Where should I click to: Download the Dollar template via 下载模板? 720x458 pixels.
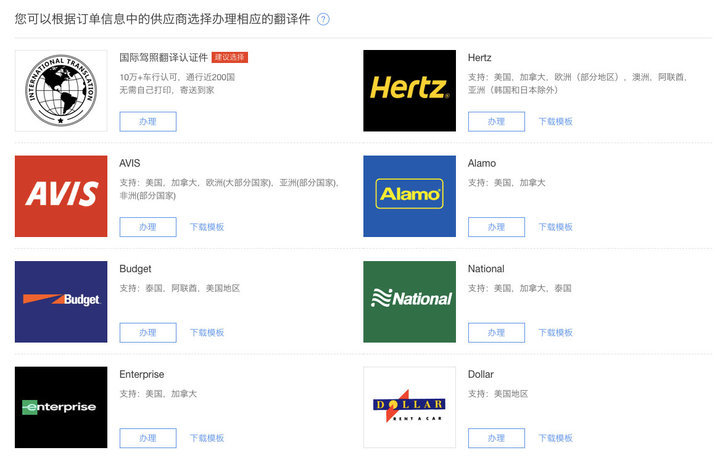556,438
